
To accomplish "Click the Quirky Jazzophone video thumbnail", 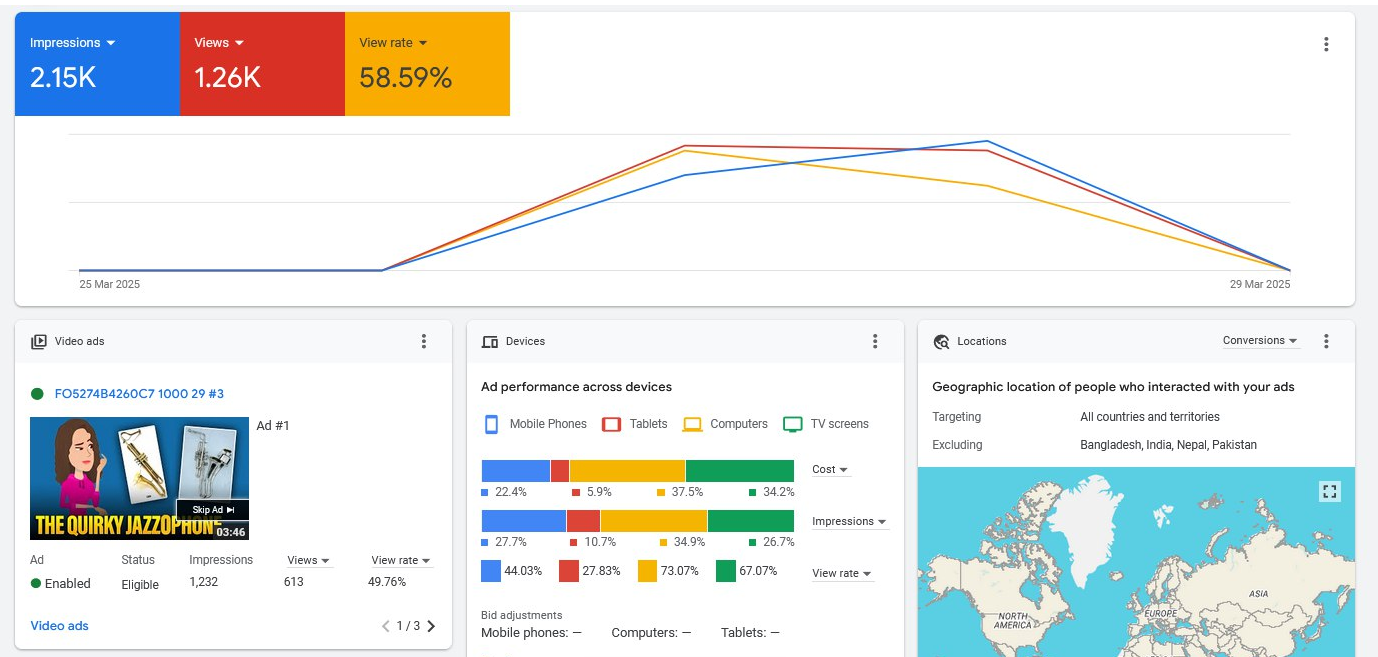I will 139,478.
